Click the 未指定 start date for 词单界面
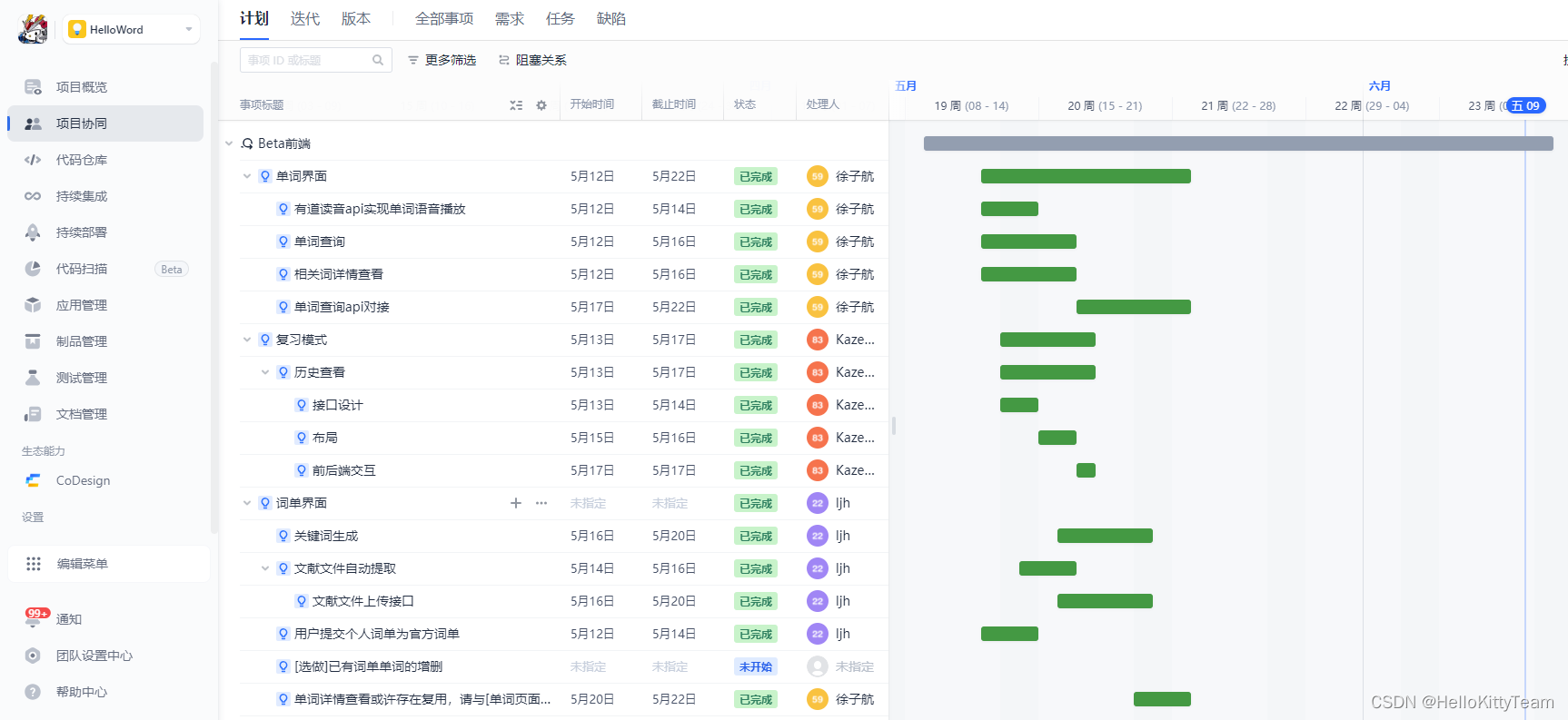Image resolution: width=1568 pixels, height=720 pixels. point(589,503)
